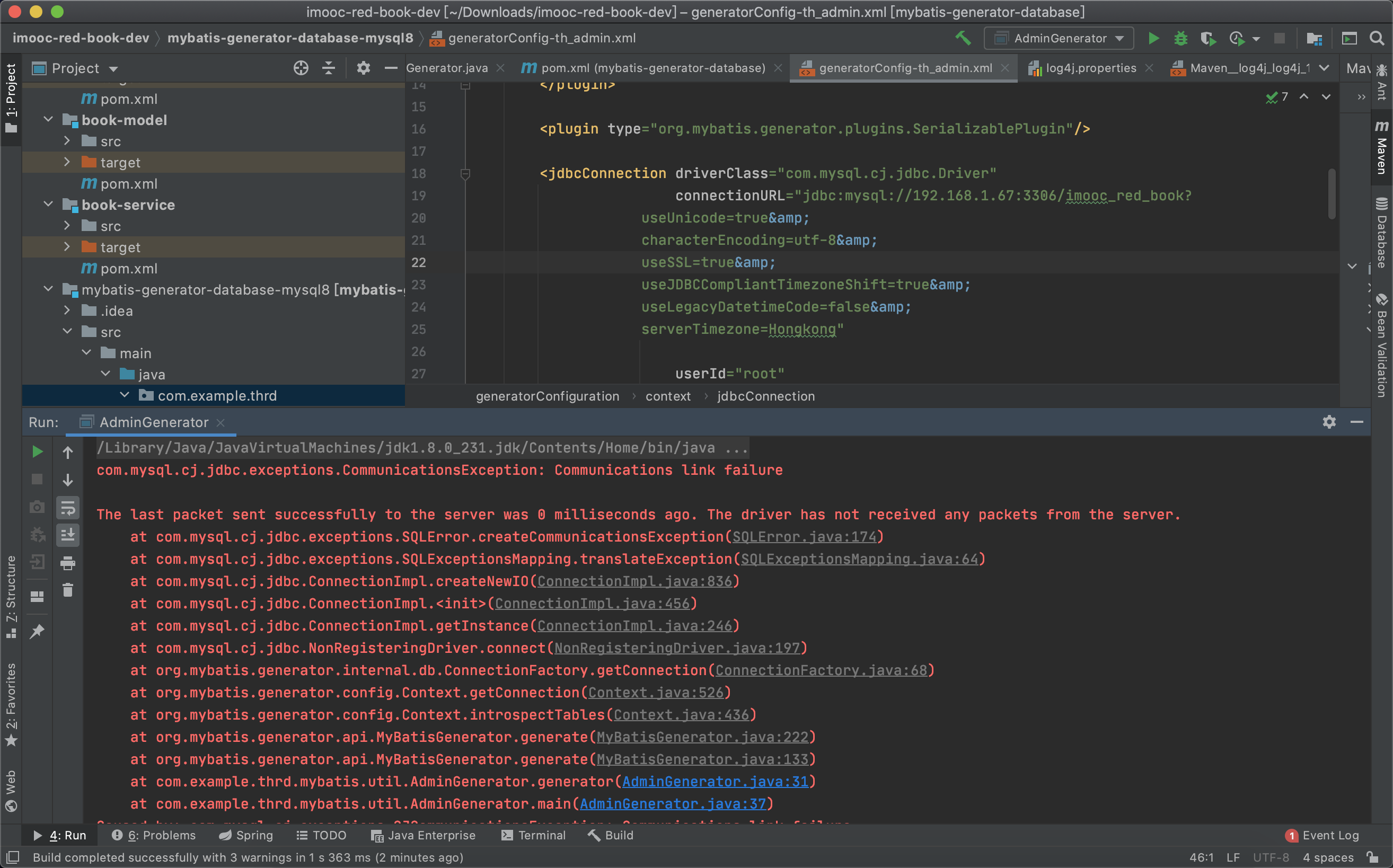Image resolution: width=1393 pixels, height=868 pixels.
Task: Collapse all nodes in Project panel
Action: point(329,68)
